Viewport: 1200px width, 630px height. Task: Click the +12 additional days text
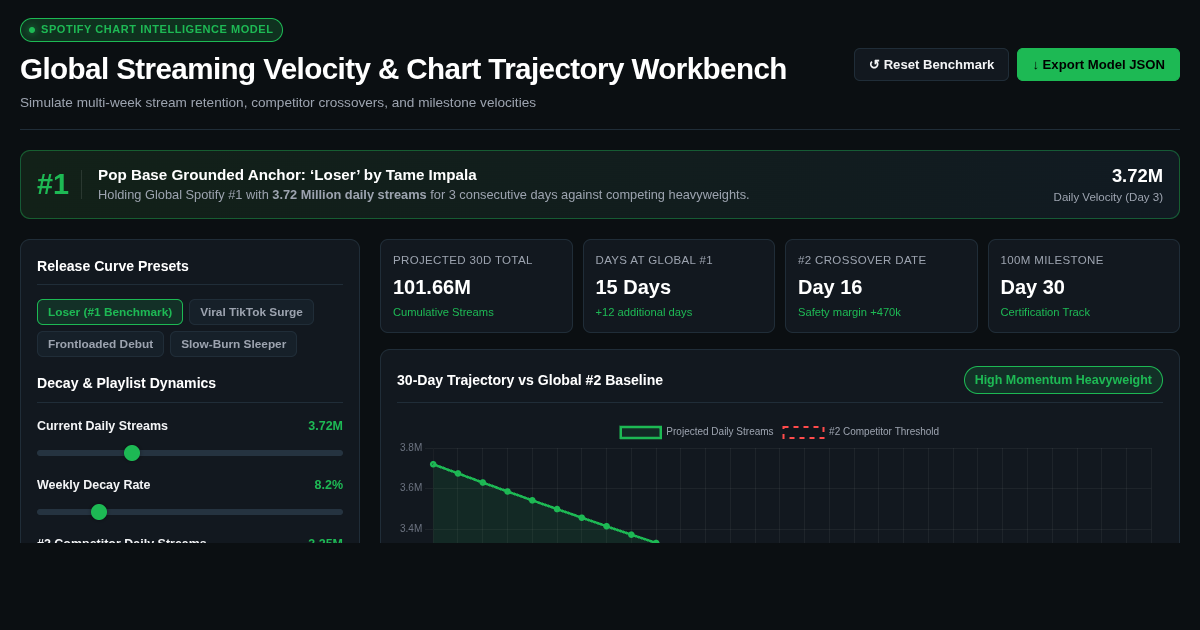644,312
